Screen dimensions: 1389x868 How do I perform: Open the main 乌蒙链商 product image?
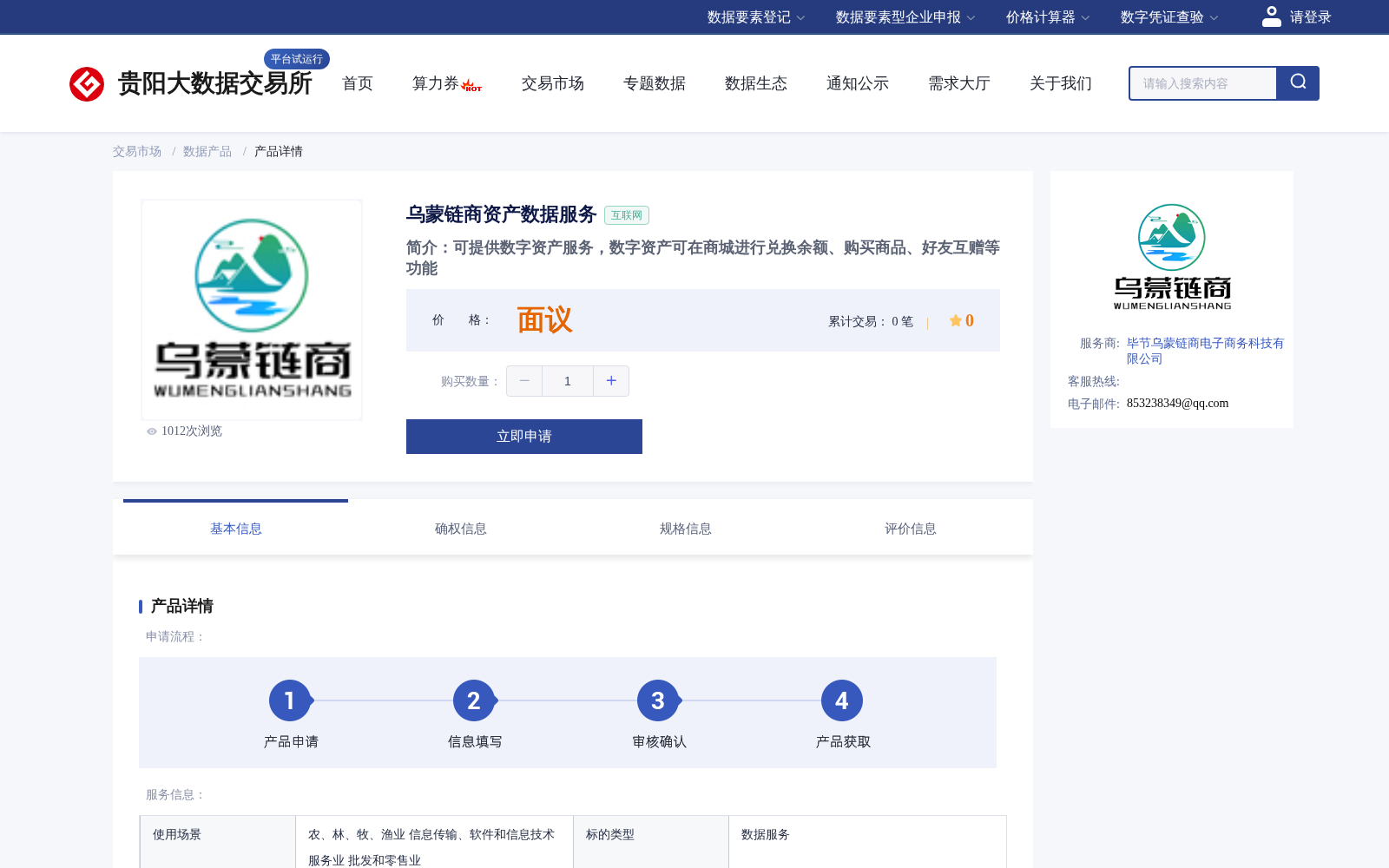pos(252,310)
